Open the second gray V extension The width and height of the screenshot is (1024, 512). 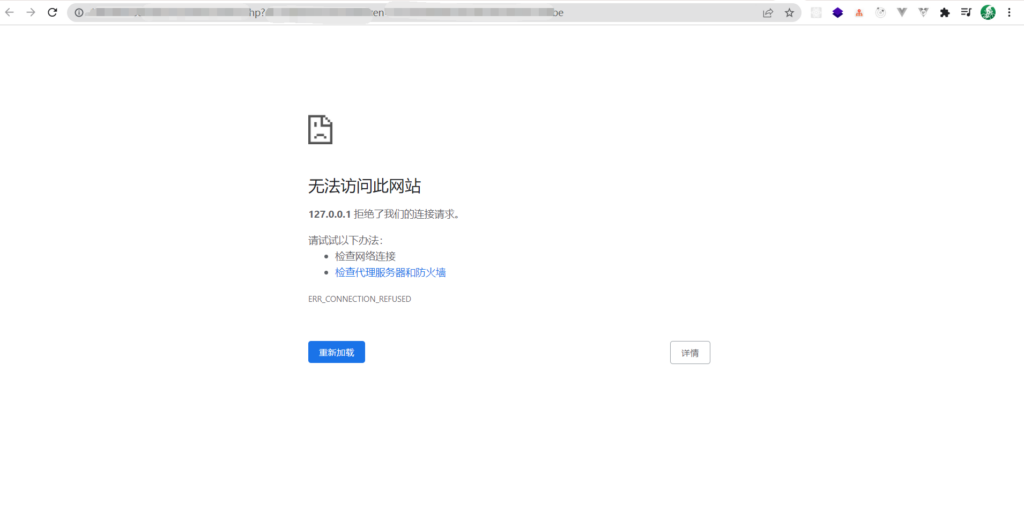tap(923, 12)
